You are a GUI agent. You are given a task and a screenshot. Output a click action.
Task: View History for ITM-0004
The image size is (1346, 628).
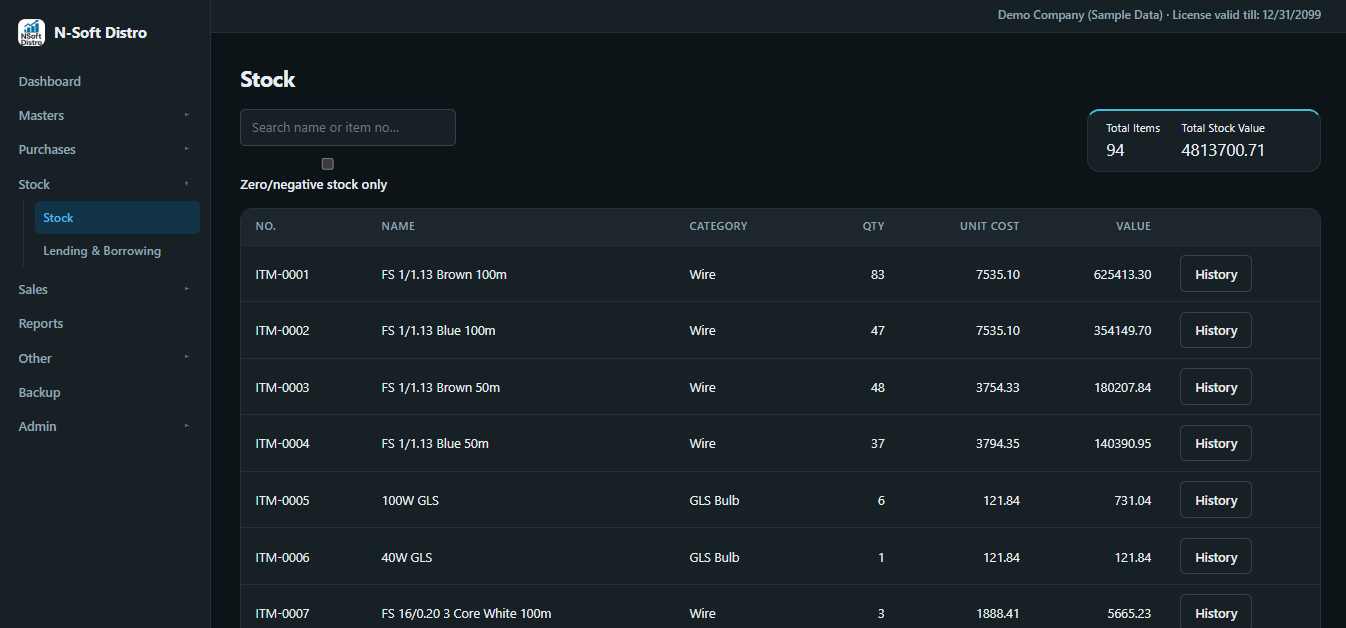pos(1216,443)
